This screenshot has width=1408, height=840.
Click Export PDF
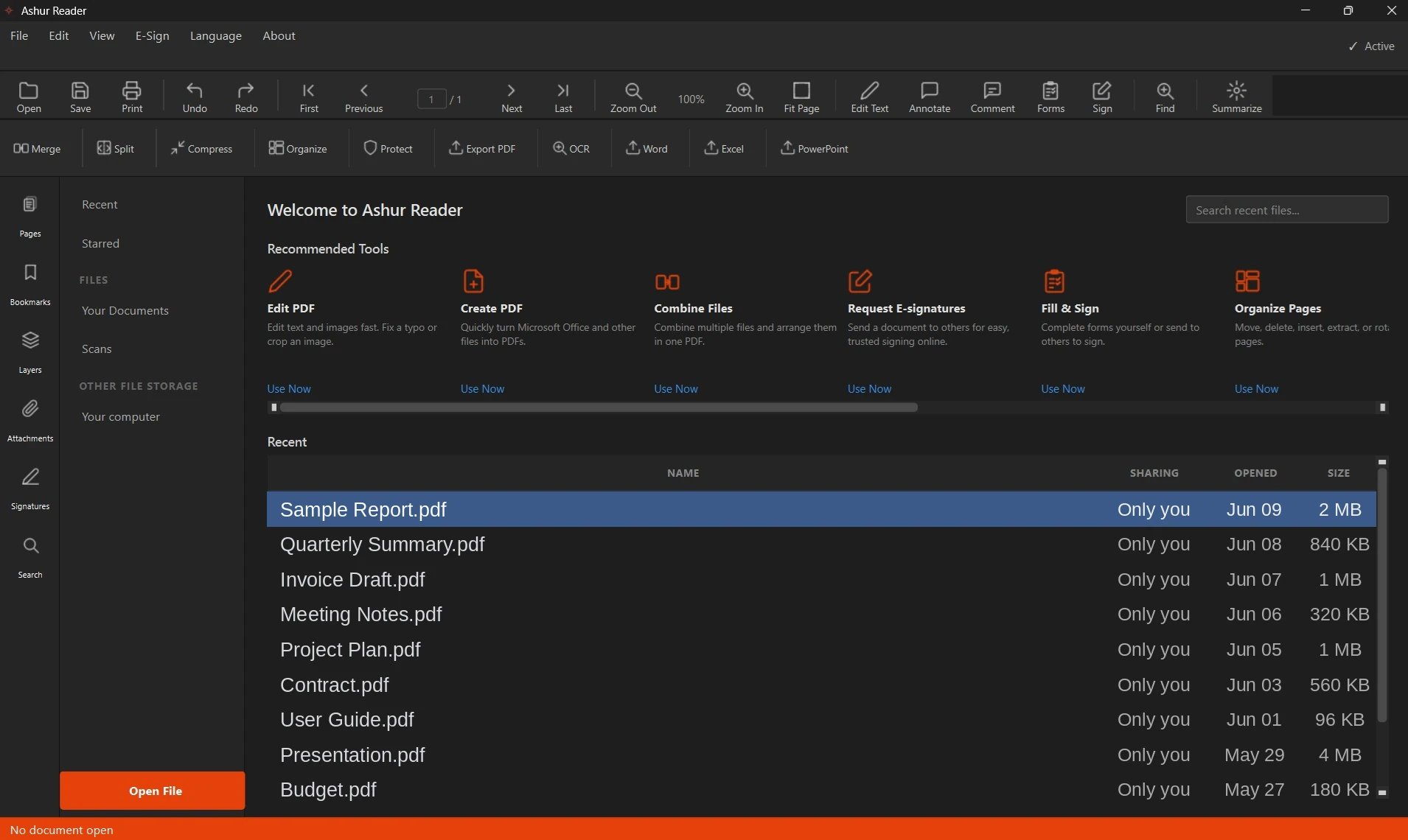pyautogui.click(x=482, y=148)
